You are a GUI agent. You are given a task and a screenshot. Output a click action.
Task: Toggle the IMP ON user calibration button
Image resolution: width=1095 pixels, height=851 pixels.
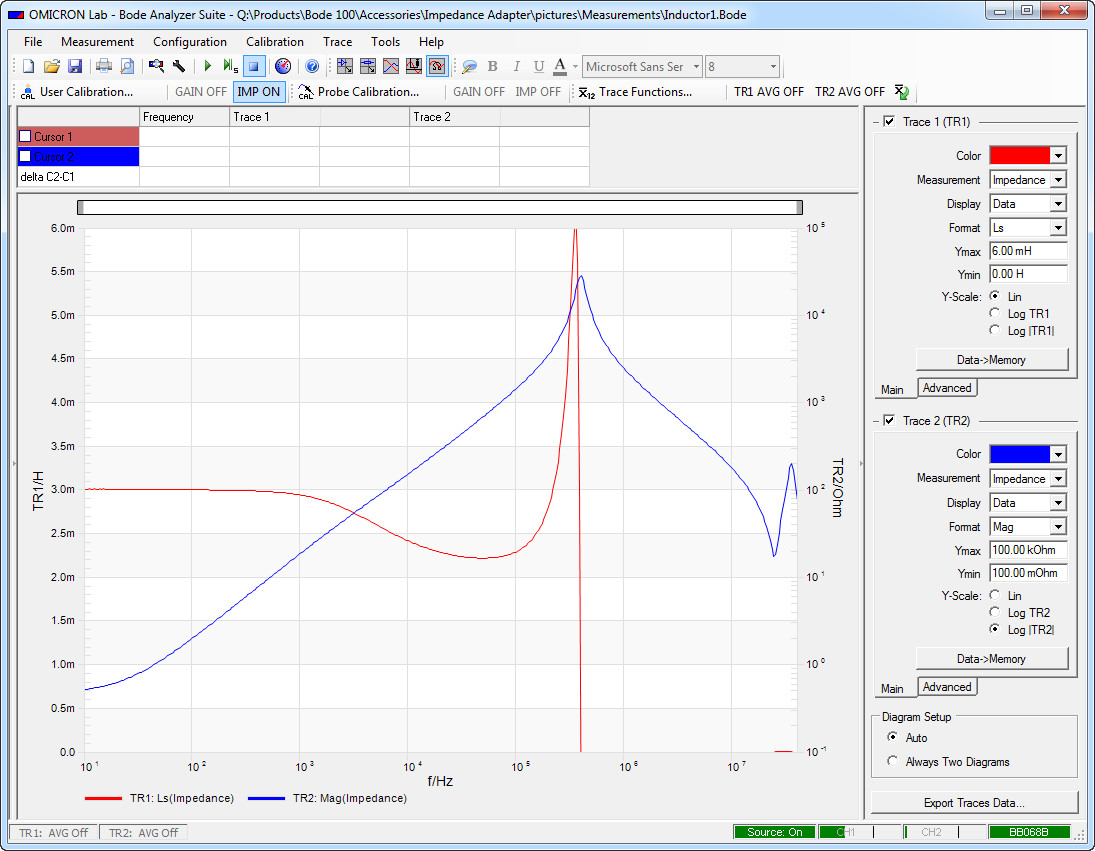258,91
